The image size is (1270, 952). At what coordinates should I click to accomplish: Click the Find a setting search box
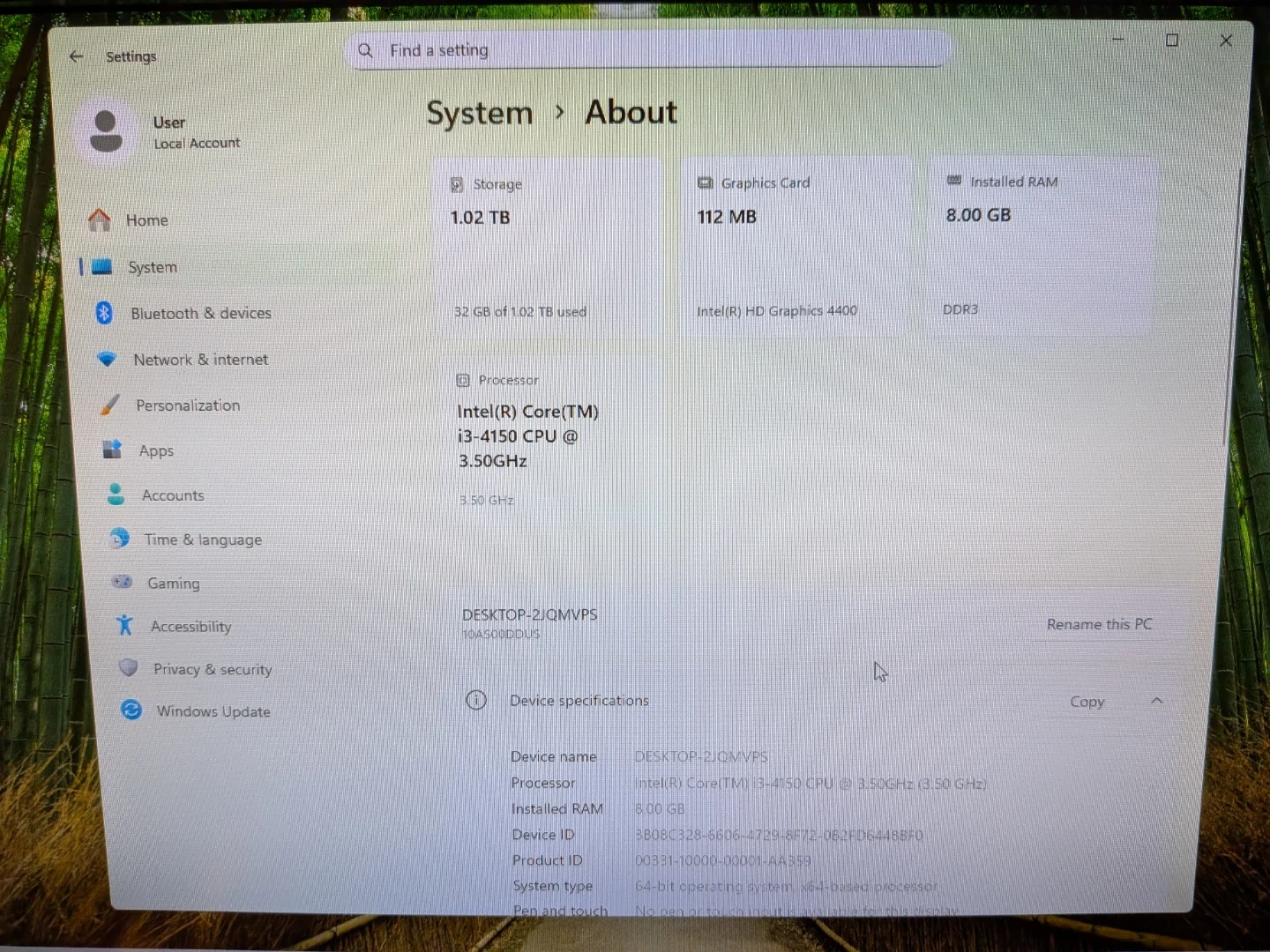tap(648, 50)
